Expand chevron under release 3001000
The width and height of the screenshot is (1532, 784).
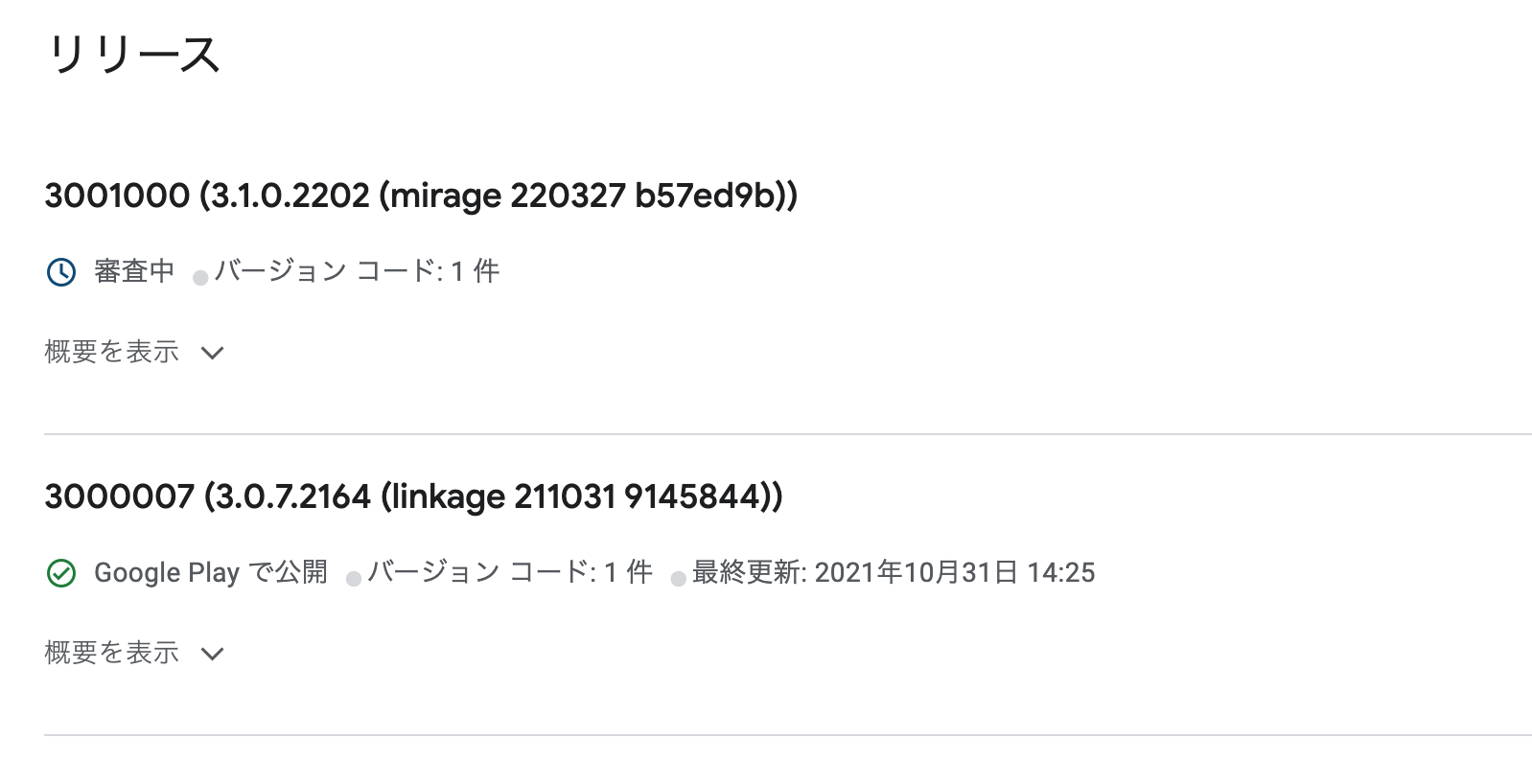tap(213, 353)
